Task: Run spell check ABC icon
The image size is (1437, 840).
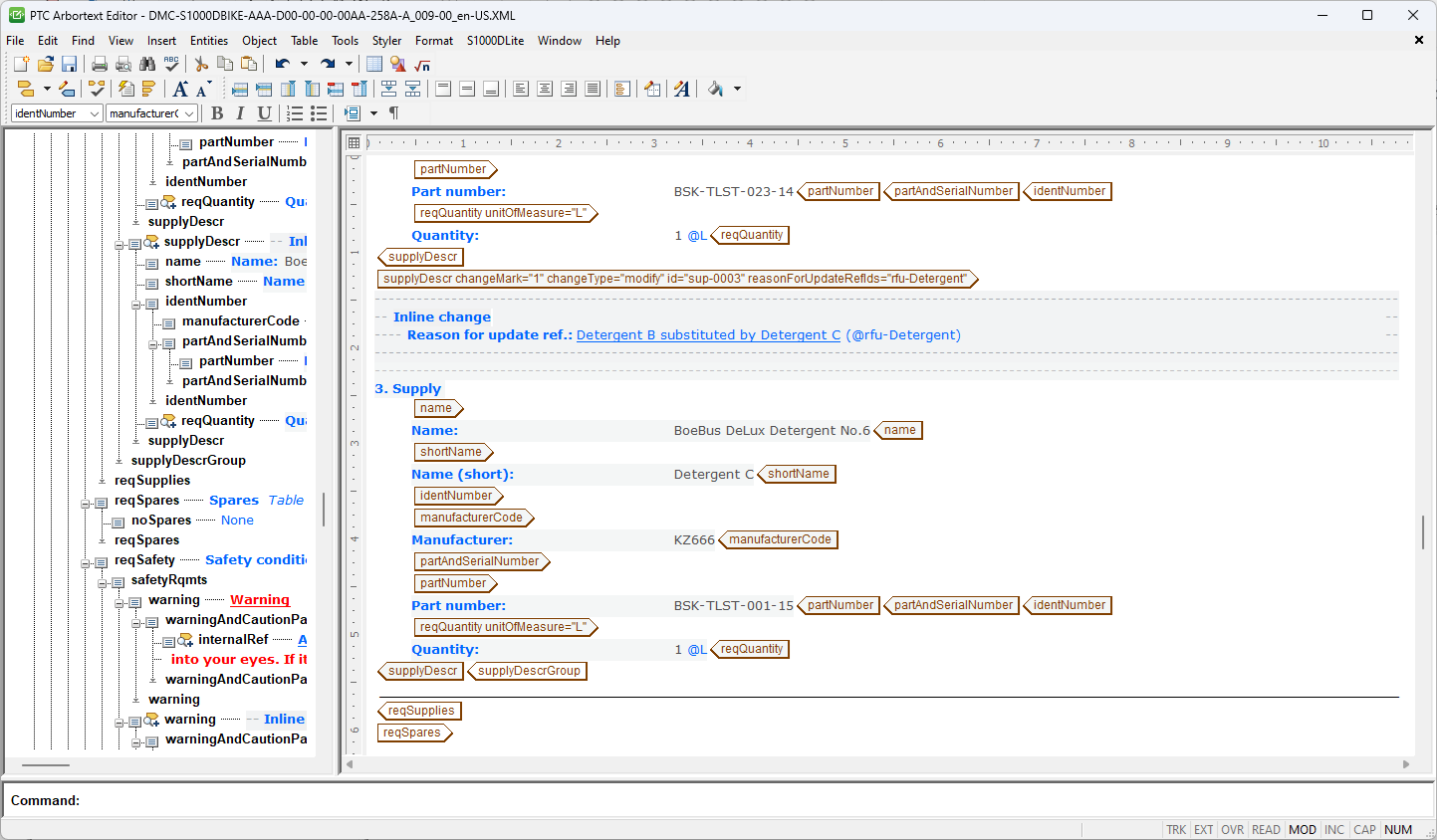Action: [x=171, y=64]
